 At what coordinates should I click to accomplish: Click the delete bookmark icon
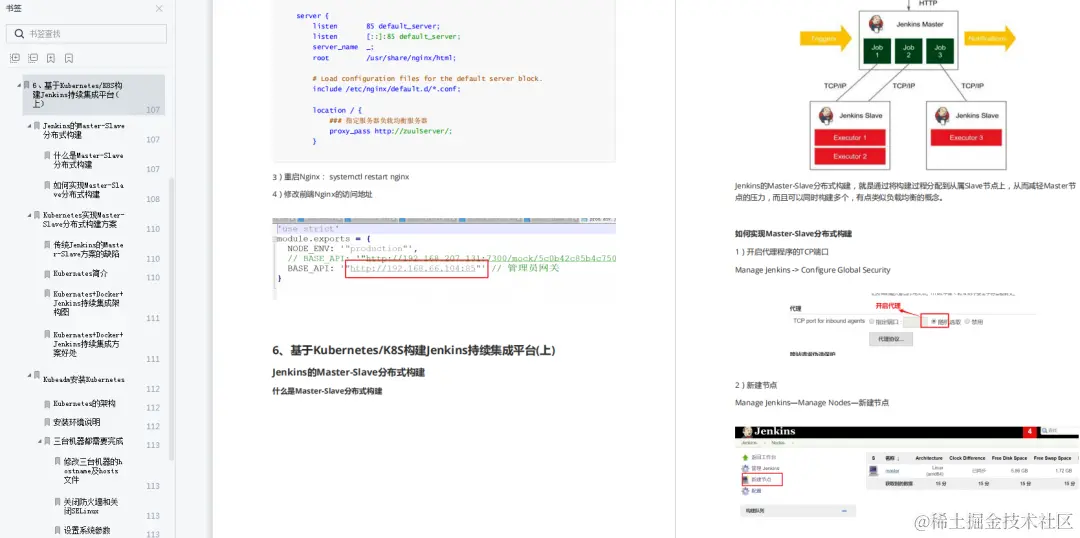[69, 59]
